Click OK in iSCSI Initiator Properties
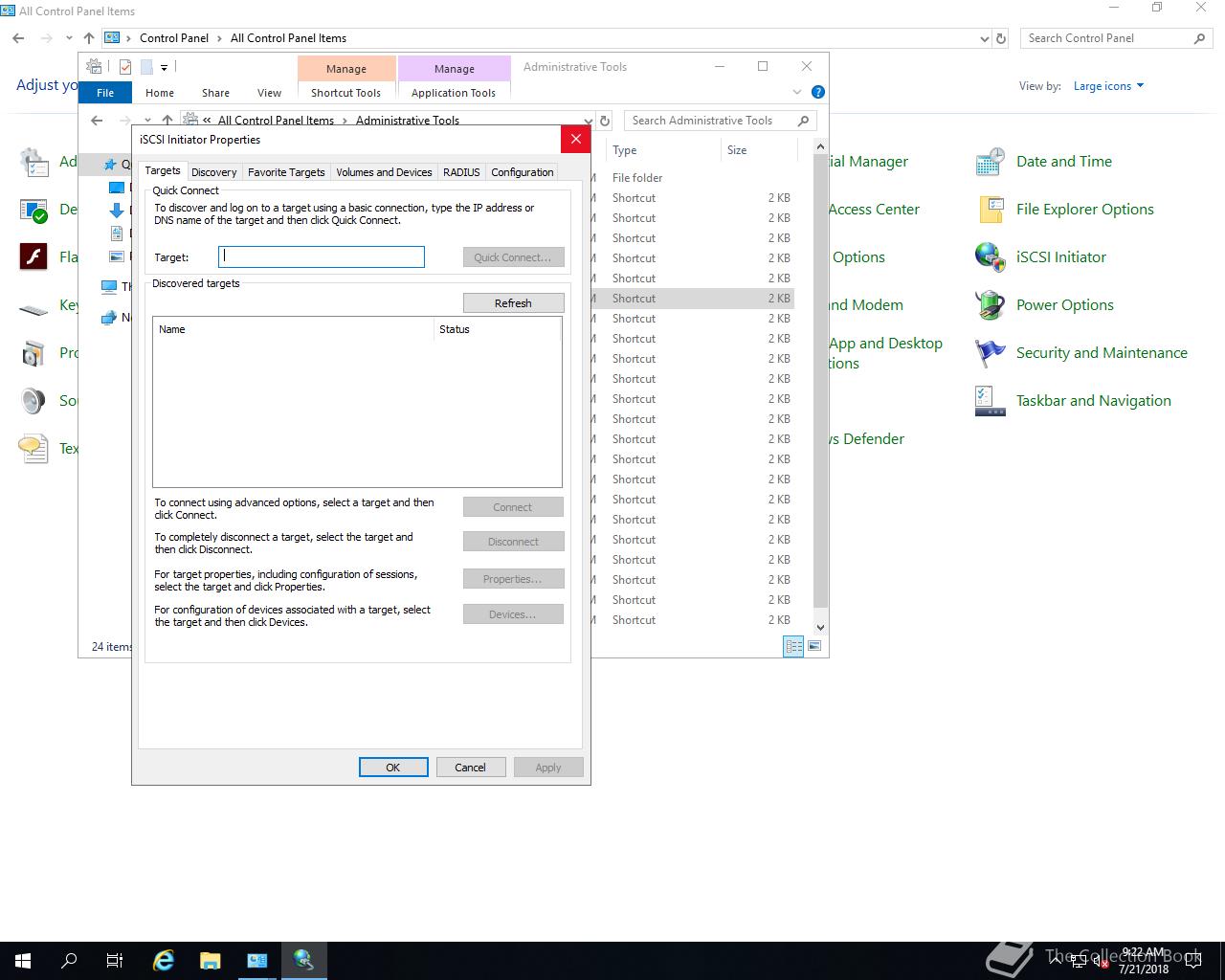 click(392, 768)
